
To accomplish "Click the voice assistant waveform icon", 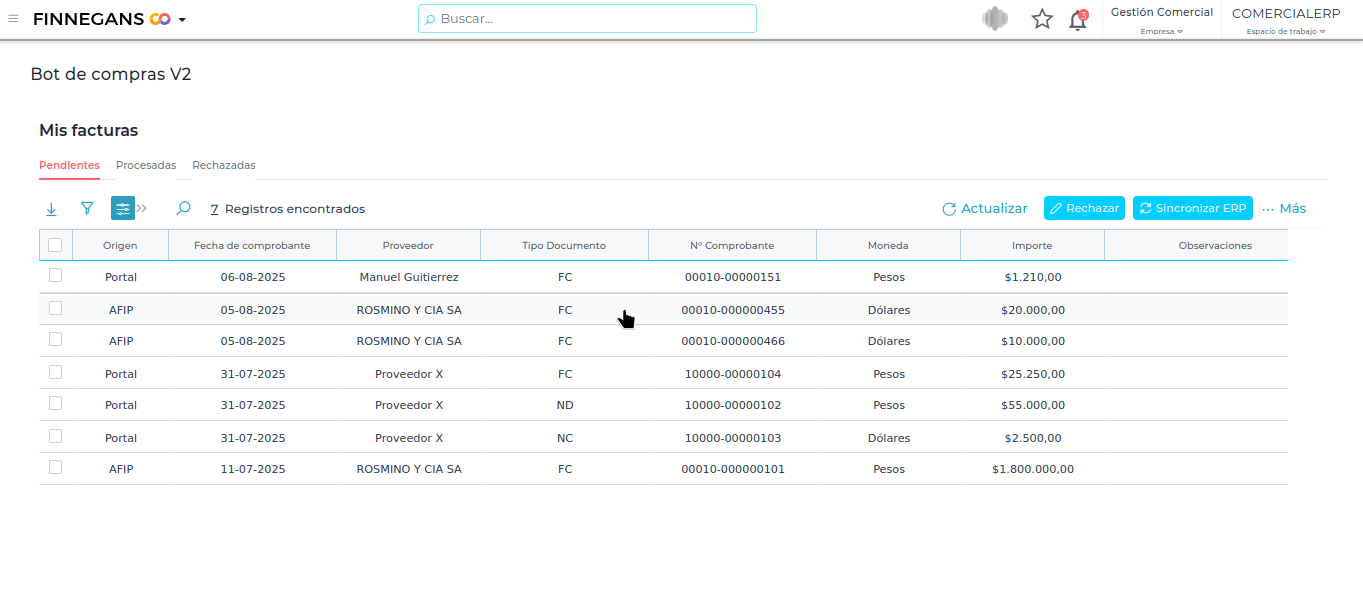I will 994,19.
